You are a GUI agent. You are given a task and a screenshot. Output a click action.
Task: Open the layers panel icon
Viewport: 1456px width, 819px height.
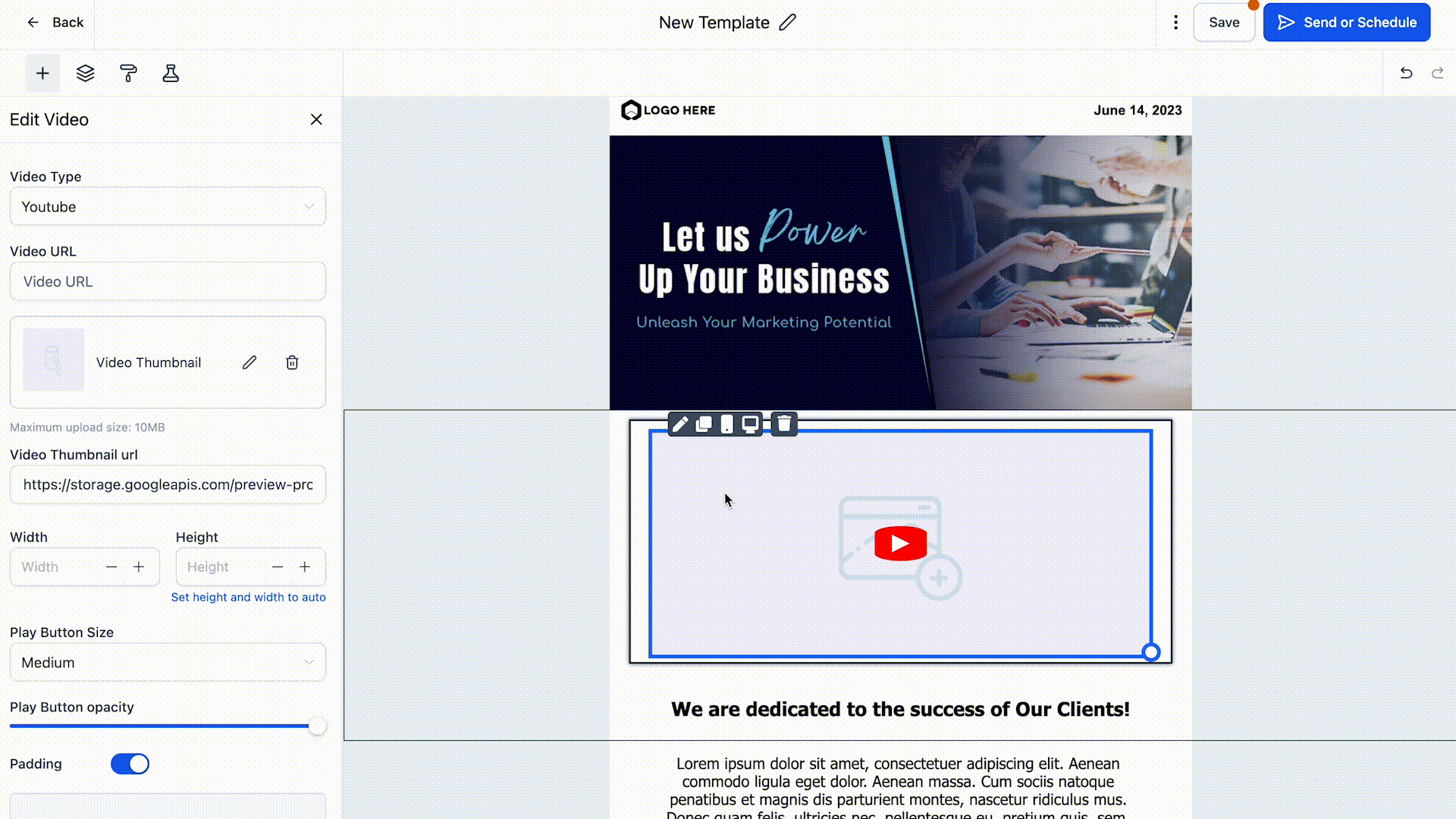[85, 74]
